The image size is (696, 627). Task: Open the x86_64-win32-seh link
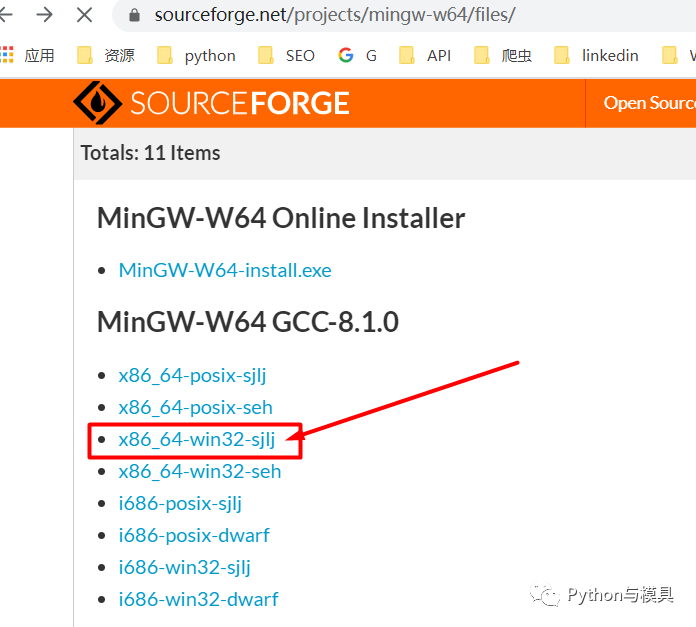[x=200, y=472]
